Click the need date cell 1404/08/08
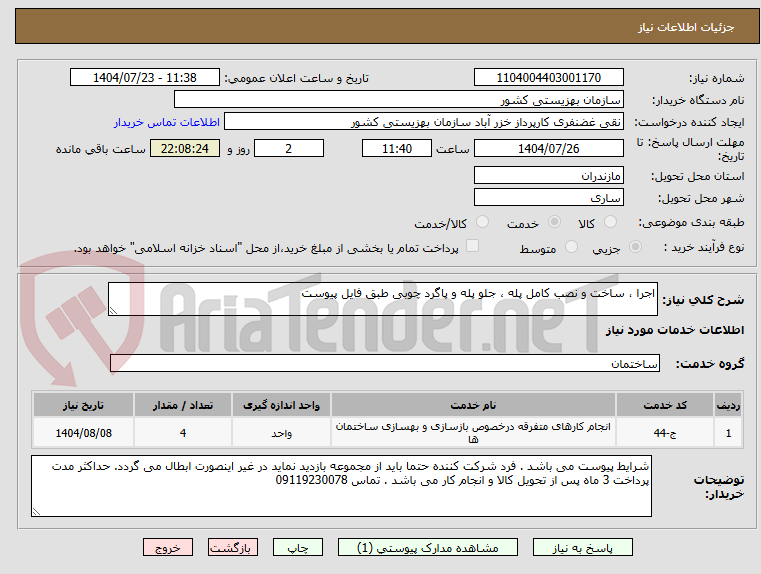 [x=83, y=432]
